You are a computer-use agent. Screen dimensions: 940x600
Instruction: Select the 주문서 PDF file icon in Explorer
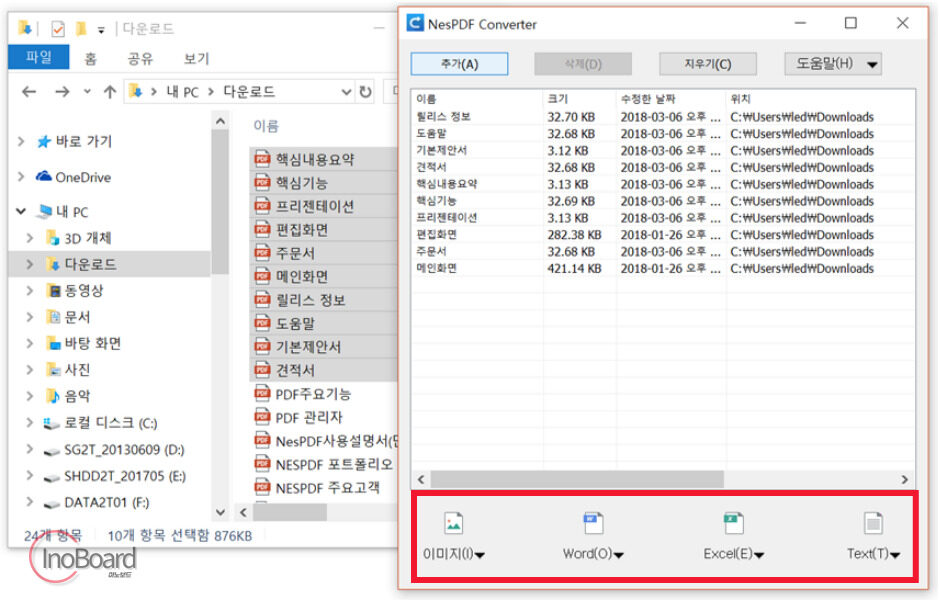[262, 252]
